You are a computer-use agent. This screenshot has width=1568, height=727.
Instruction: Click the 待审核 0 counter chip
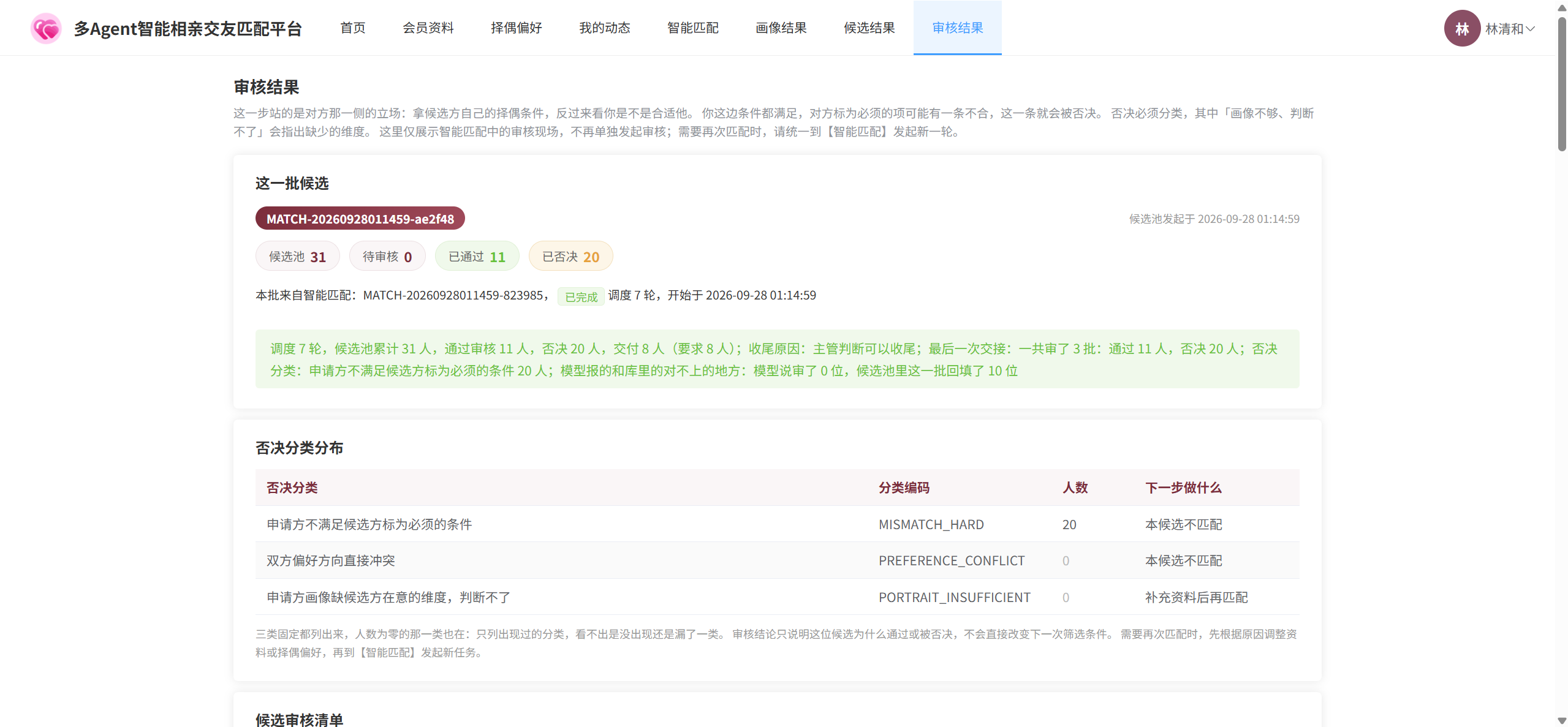point(387,256)
